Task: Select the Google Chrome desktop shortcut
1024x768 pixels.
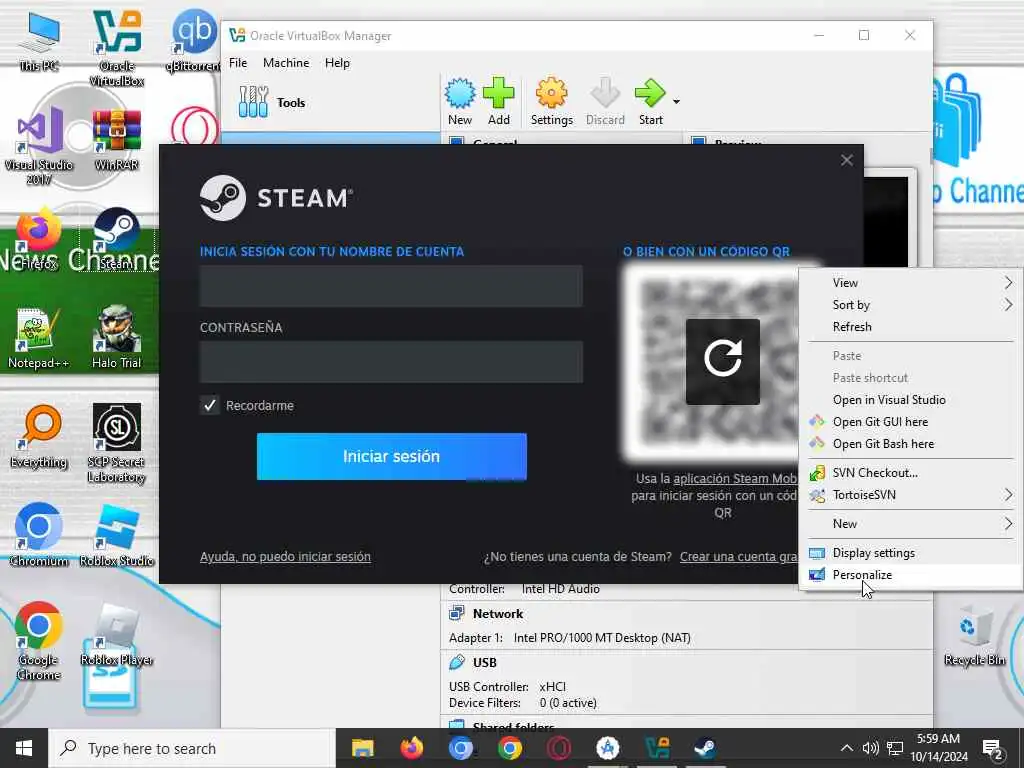Action: click(x=39, y=641)
